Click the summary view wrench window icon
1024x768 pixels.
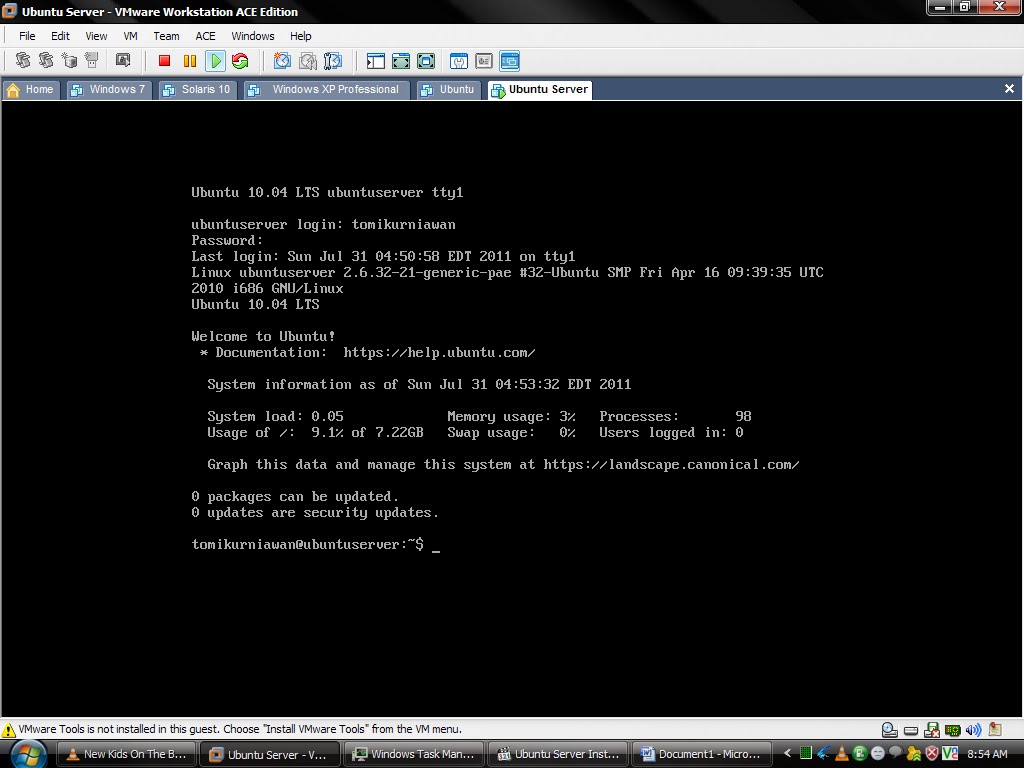click(x=459, y=61)
